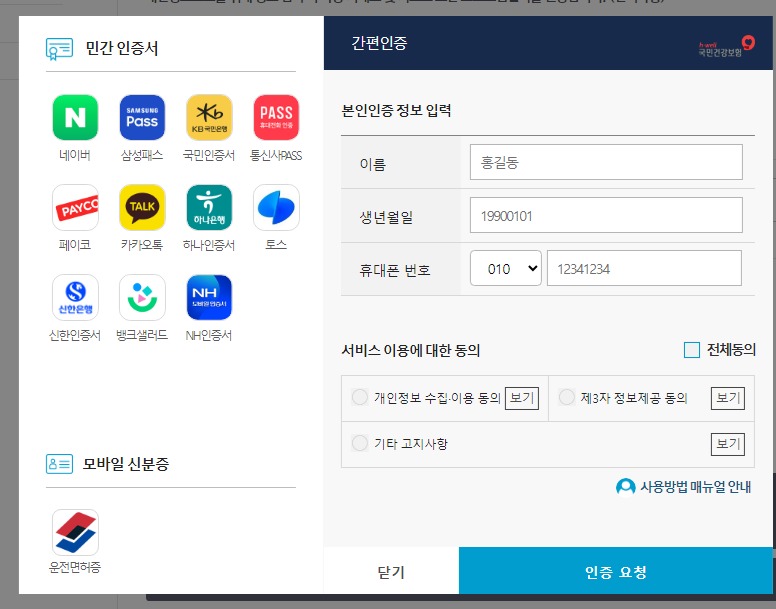Click the 인증 요청 button
776x609 pixels.
coord(616,571)
